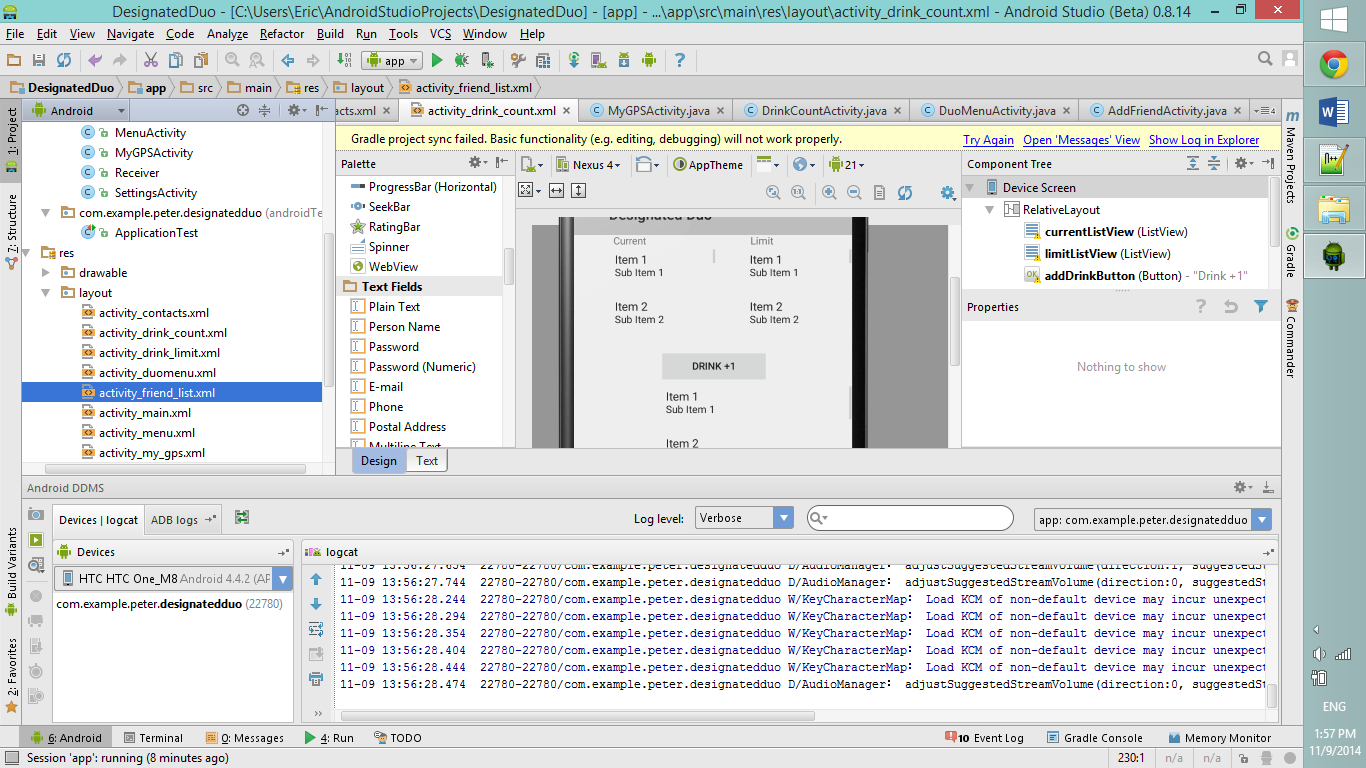This screenshot has height=768, width=1366.
Task: Click the Try Again link
Action: click(988, 140)
